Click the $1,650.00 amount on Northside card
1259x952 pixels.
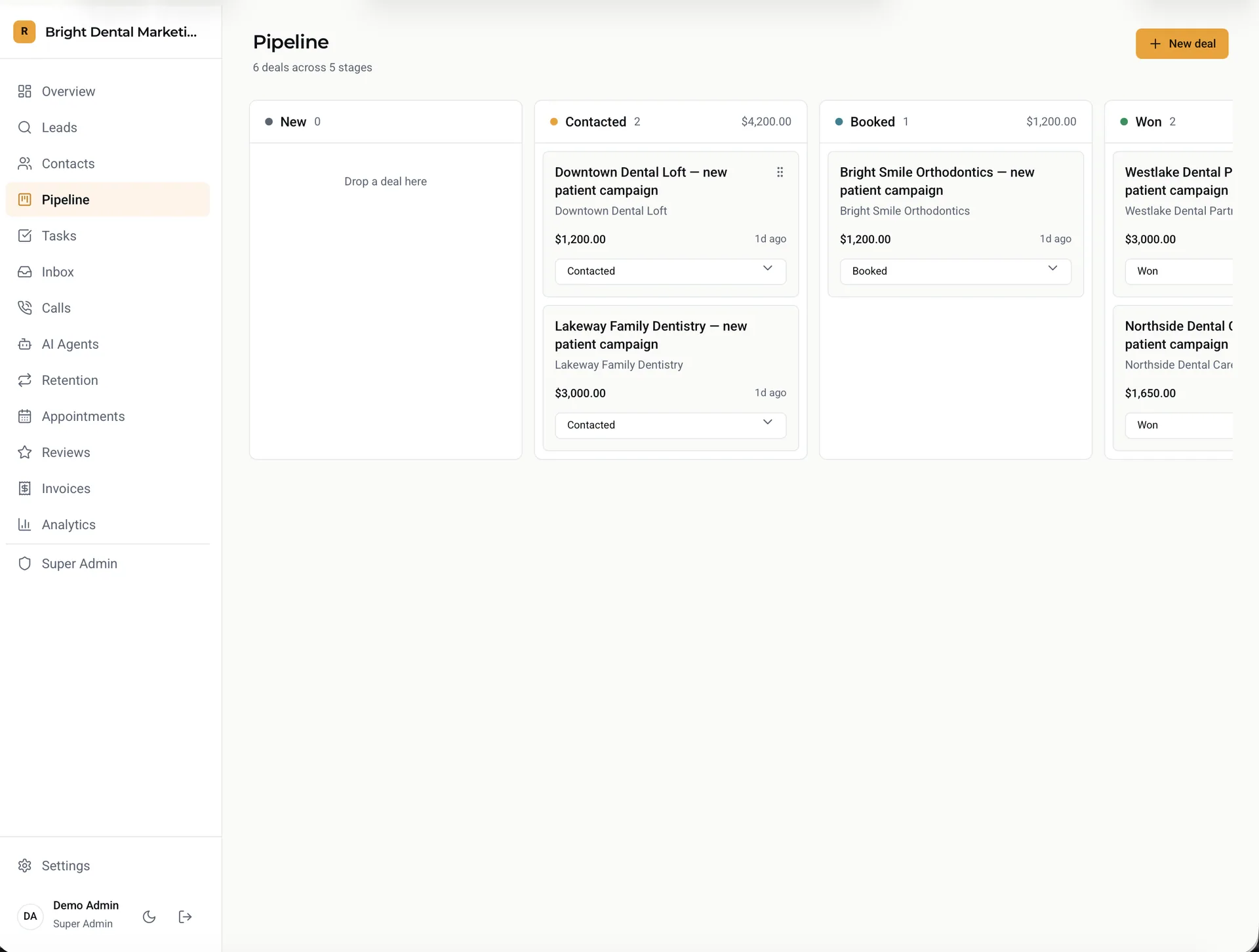[1150, 393]
